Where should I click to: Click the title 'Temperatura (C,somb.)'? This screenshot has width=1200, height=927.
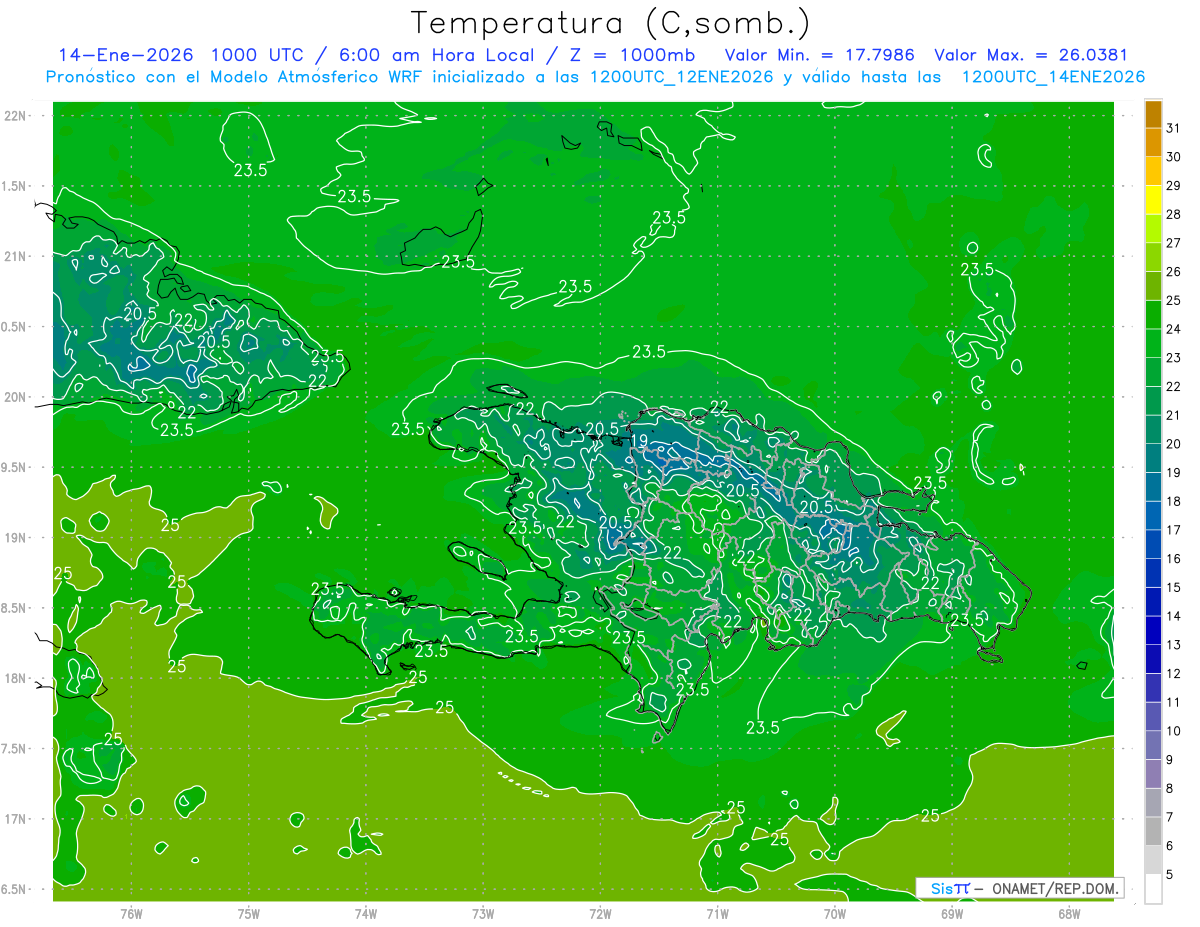(x=611, y=23)
